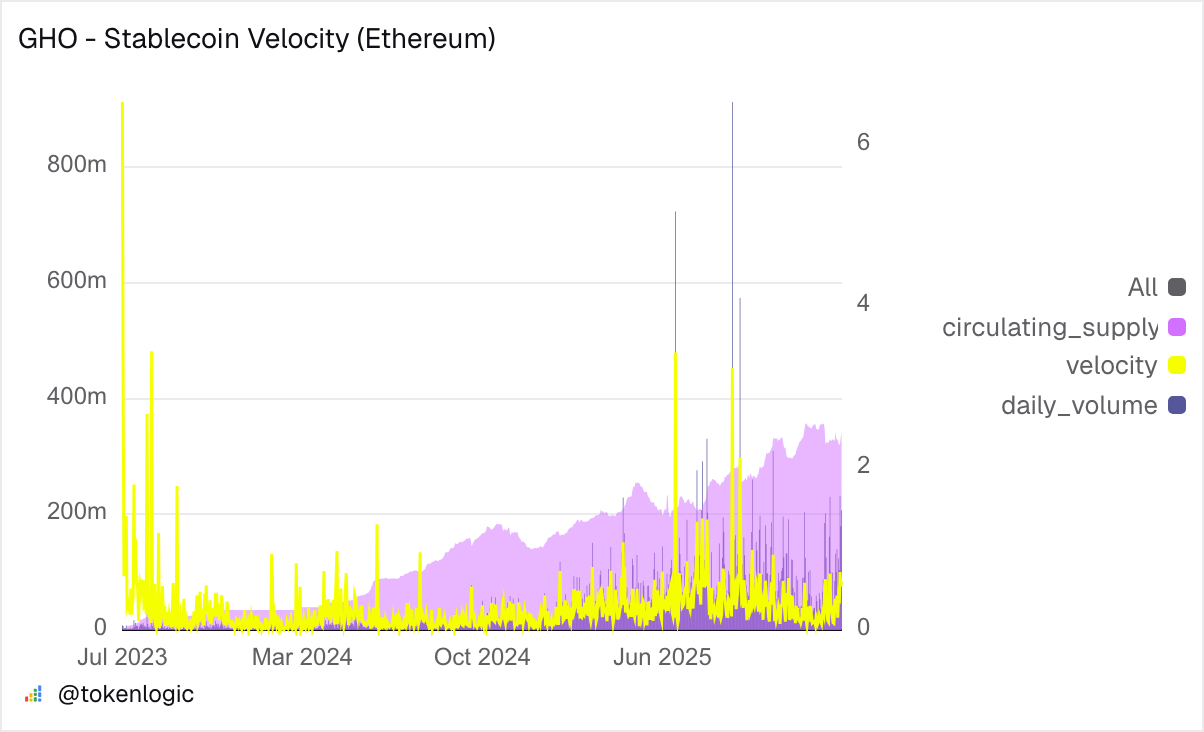
Task: Select the Mar 2024 x-axis label
Action: point(302,657)
